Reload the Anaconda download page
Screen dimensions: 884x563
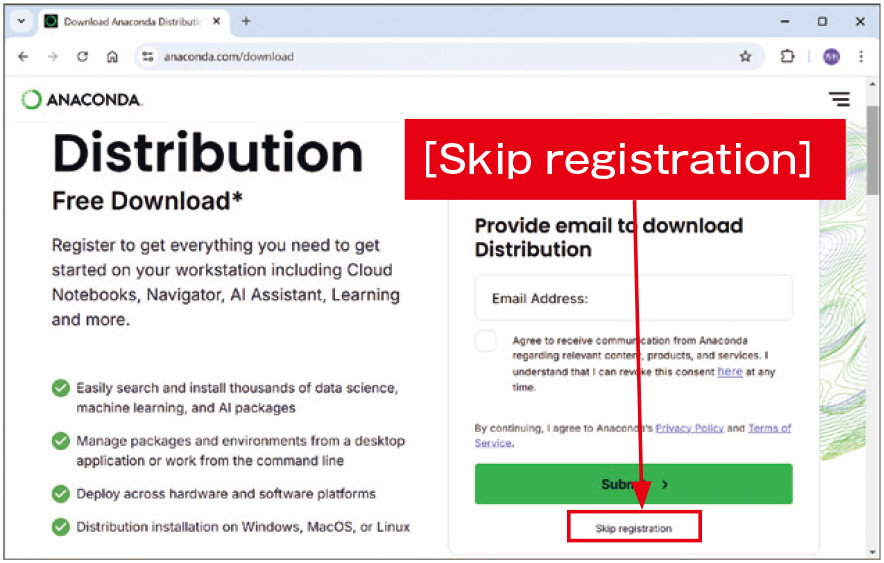click(82, 57)
